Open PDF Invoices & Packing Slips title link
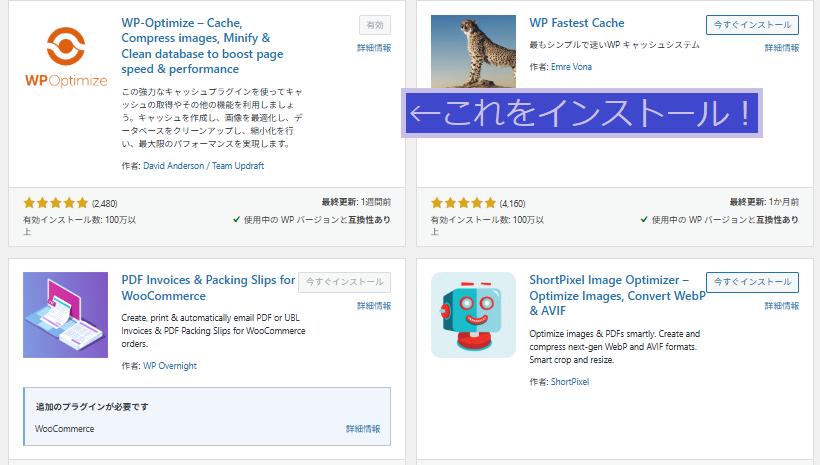This screenshot has width=820, height=465. (x=208, y=288)
